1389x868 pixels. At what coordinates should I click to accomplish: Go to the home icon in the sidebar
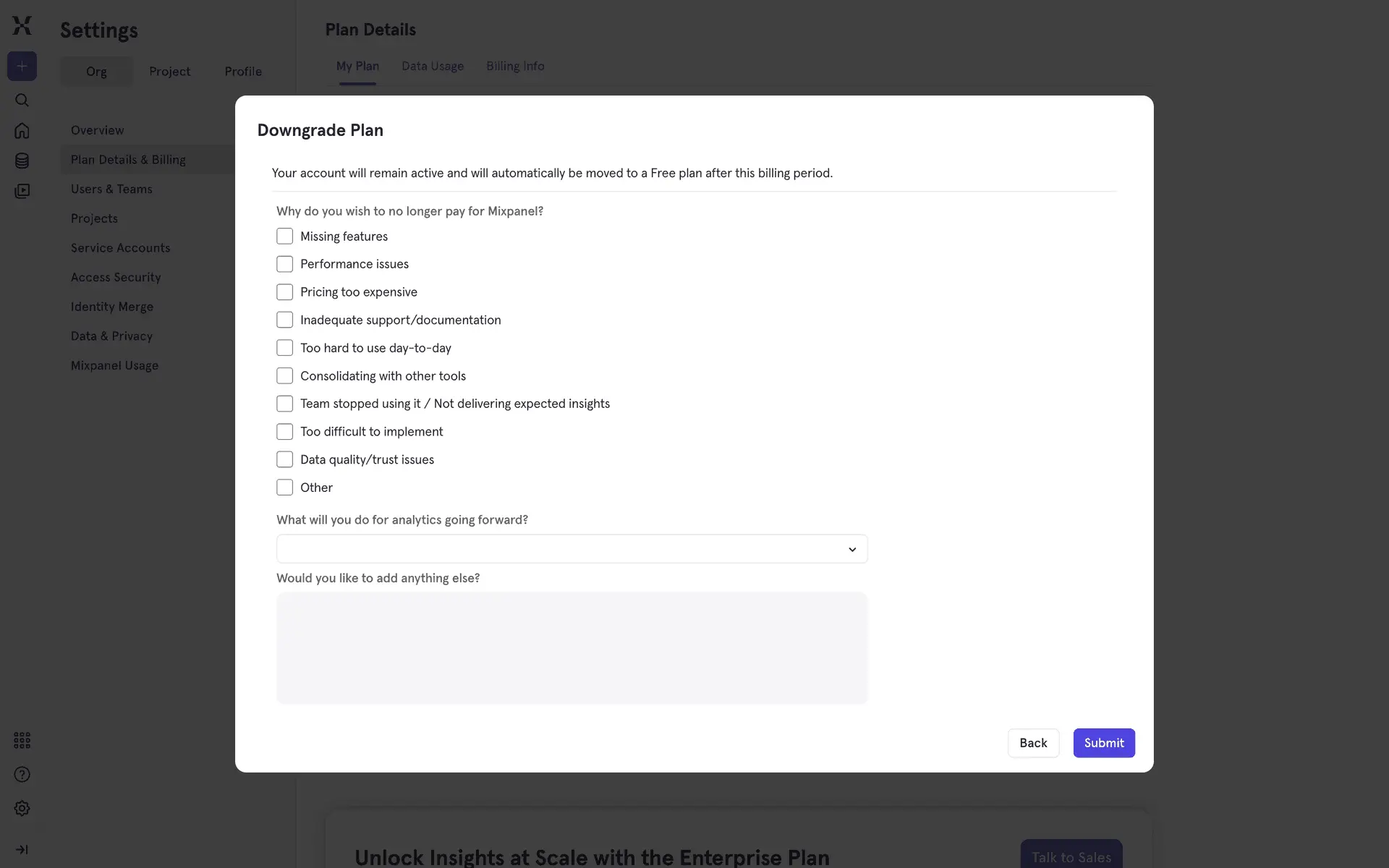pos(22,131)
